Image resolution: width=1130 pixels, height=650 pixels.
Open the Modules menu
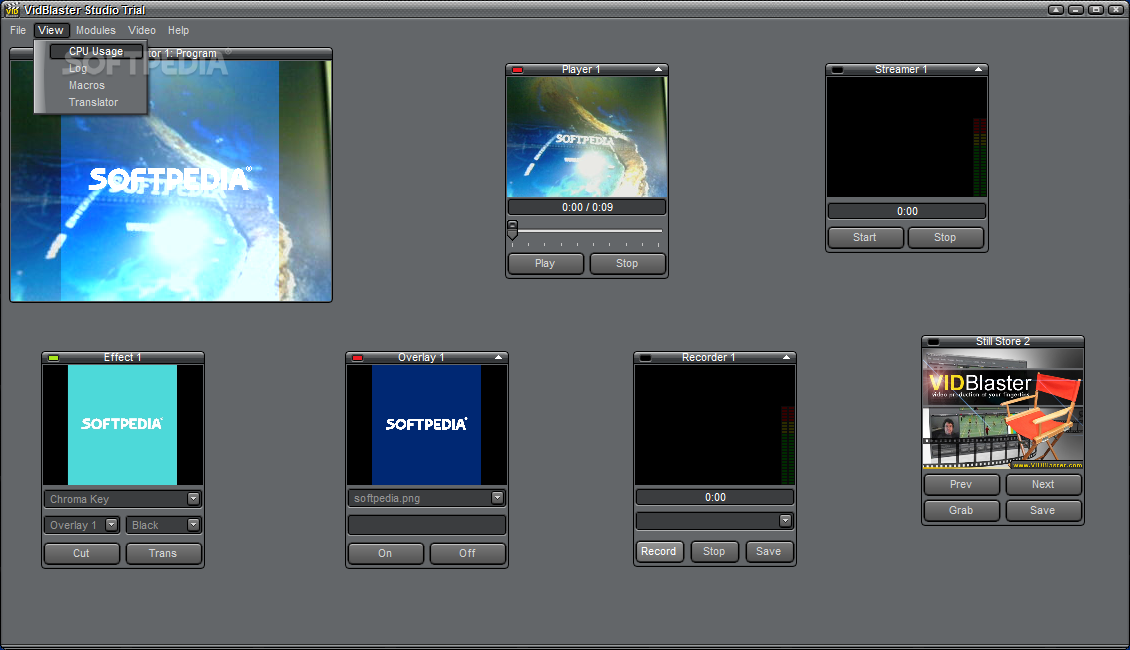(x=96, y=30)
